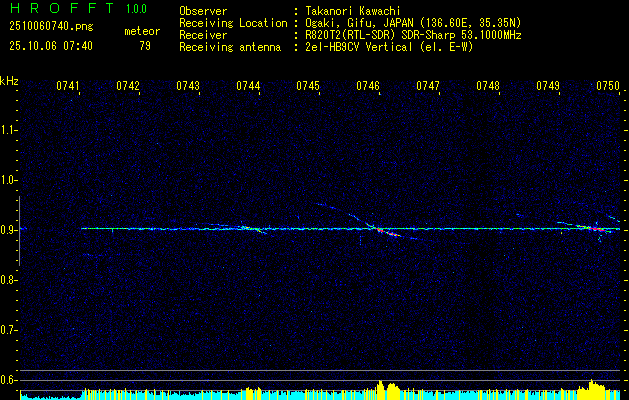
Task: Click the date stamp 25.10.06 07:40
Action: click(x=51, y=46)
